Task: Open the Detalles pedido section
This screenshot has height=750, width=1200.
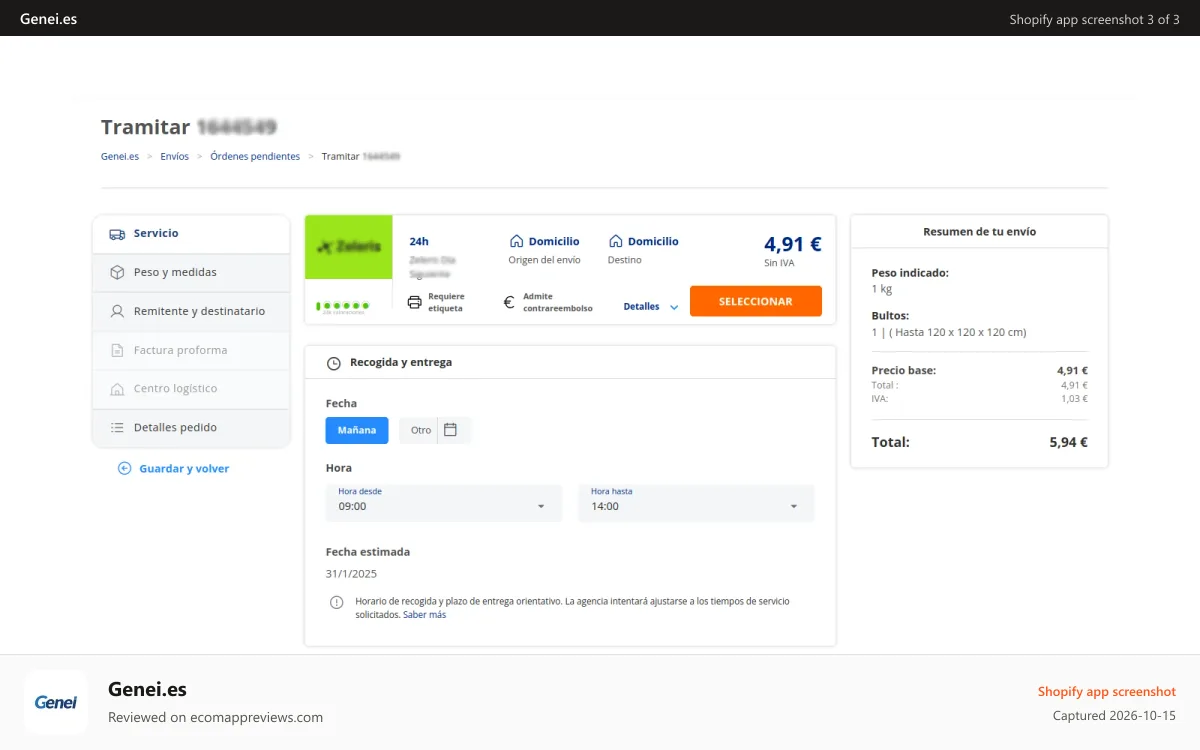Action: pyautogui.click(x=191, y=427)
